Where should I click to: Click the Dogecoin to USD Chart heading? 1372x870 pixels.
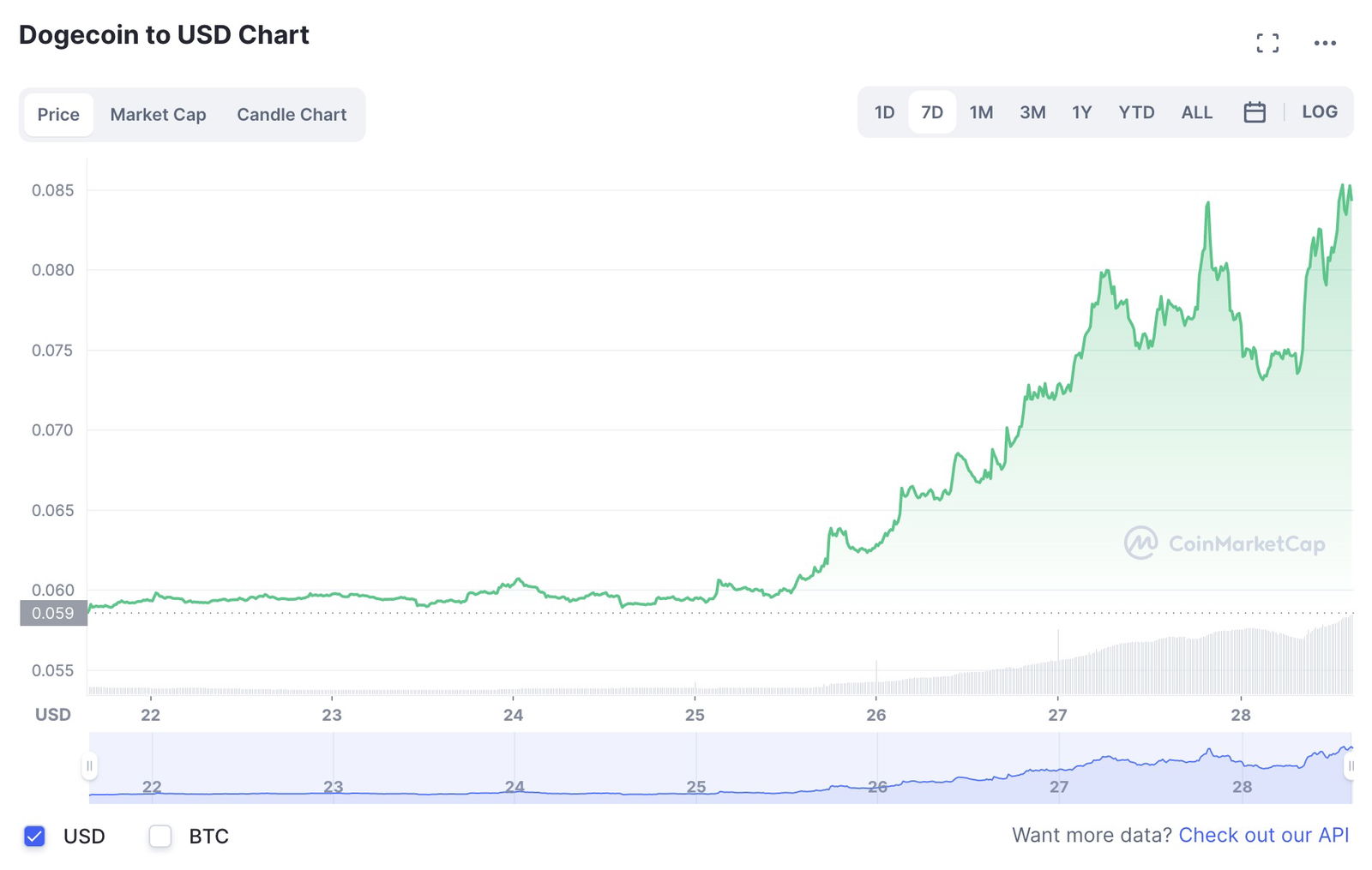[164, 35]
